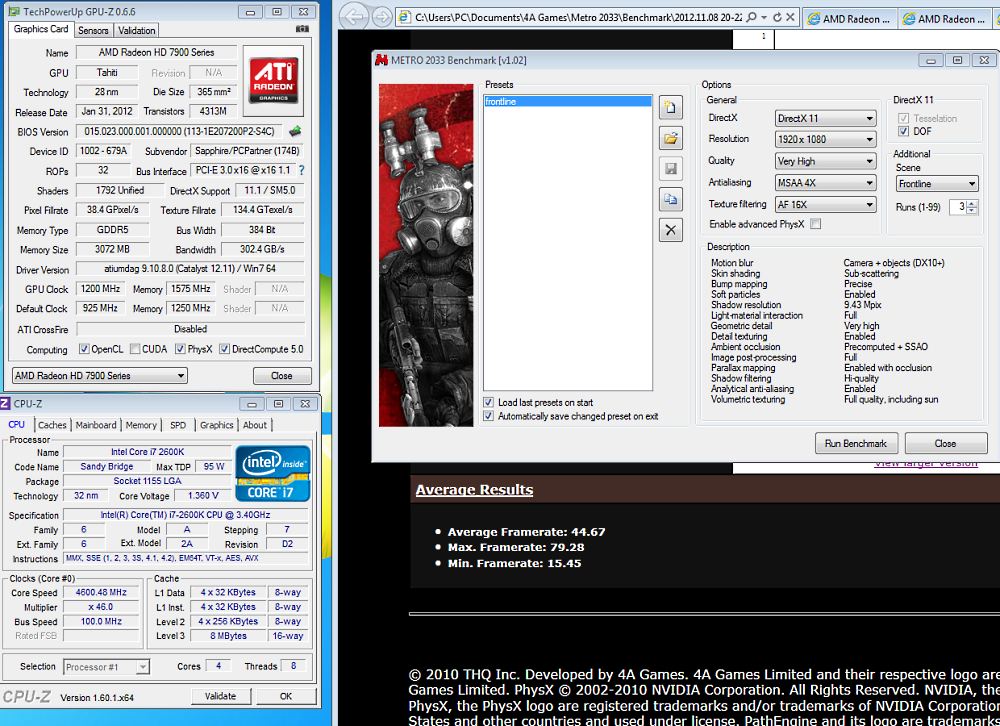Open the Quality dropdown set to Very High

[x=826, y=161]
